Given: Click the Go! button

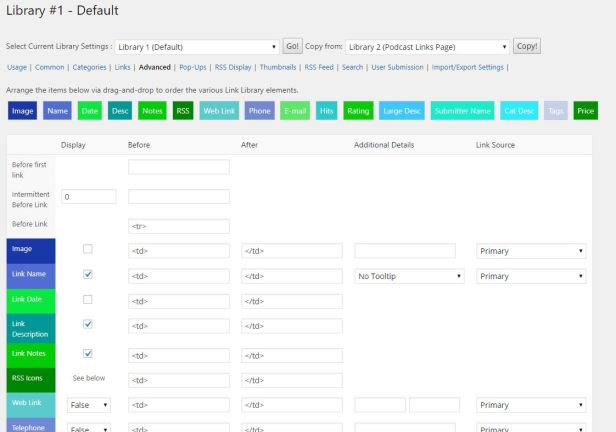Looking at the screenshot, I should [292, 46].
